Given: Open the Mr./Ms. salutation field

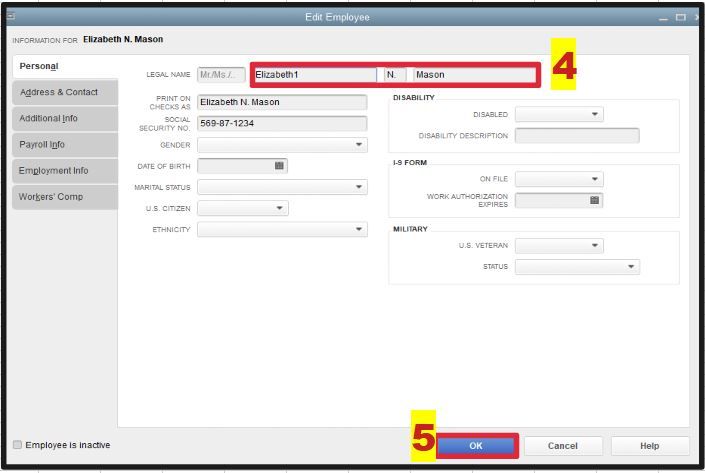Looking at the screenshot, I should coord(221,75).
